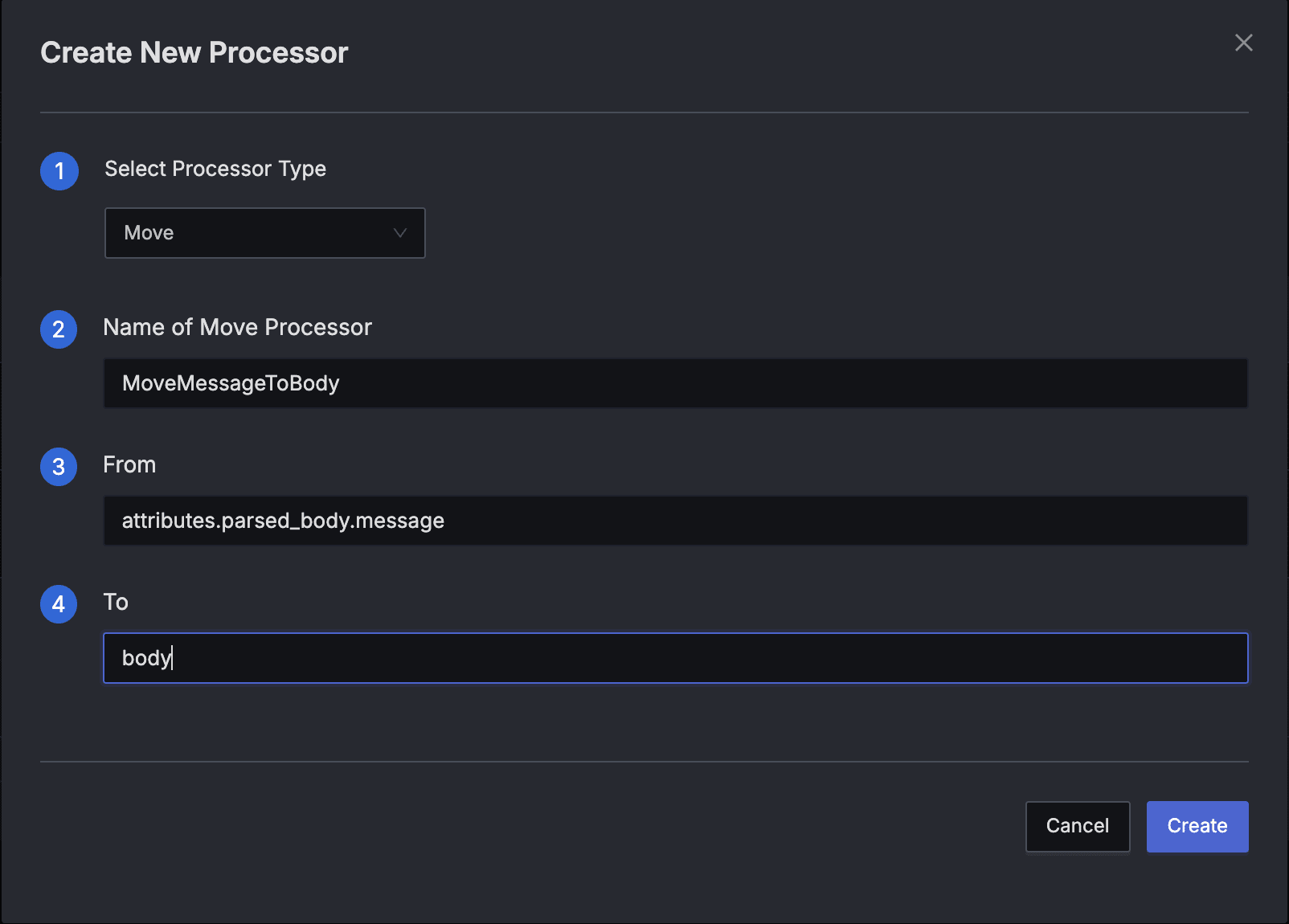Click the 'Create New Processor' dialog title
The height and width of the screenshot is (924, 1289).
coord(194,53)
